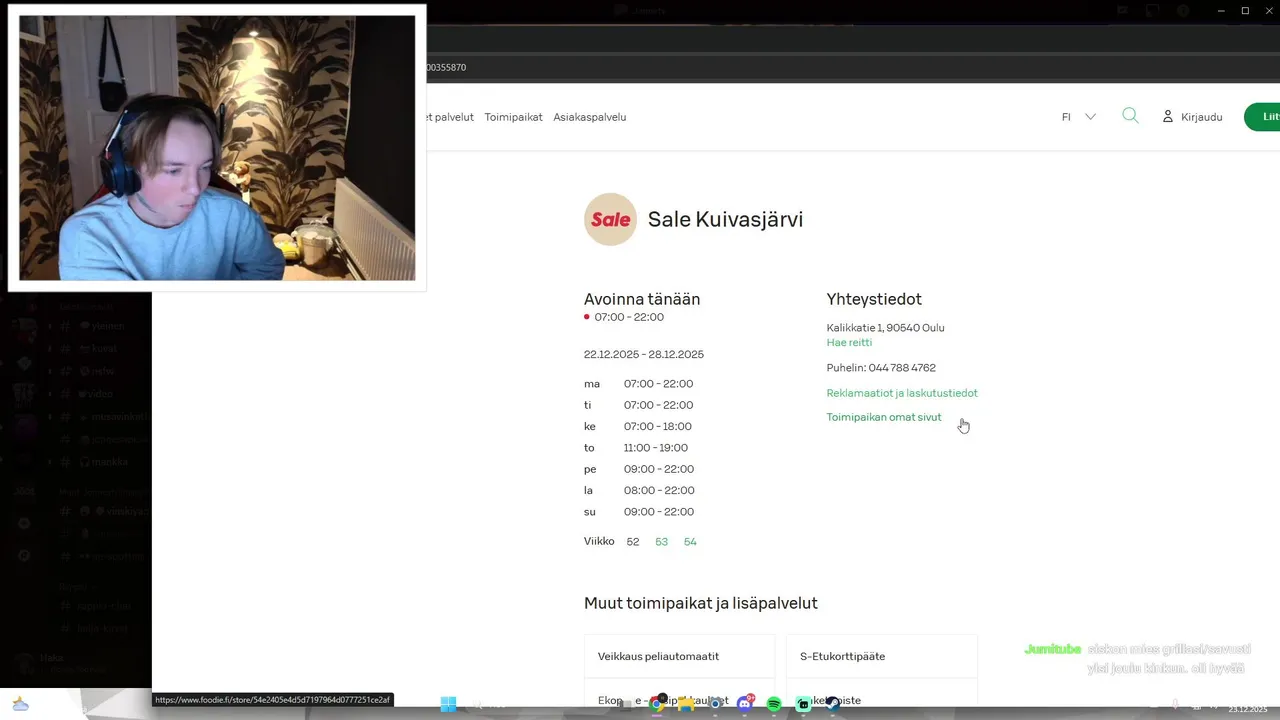The height and width of the screenshot is (720, 1280).
Task: Click date range 22.12.2025 - 28.12.2025
Action: point(644,354)
